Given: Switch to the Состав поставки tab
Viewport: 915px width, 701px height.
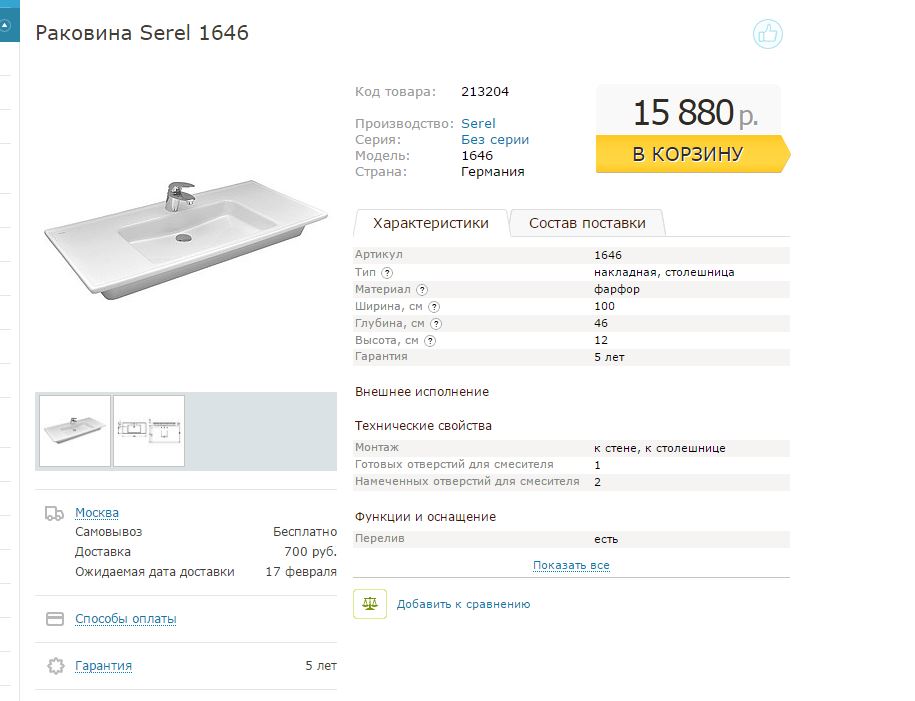Looking at the screenshot, I should [587, 223].
